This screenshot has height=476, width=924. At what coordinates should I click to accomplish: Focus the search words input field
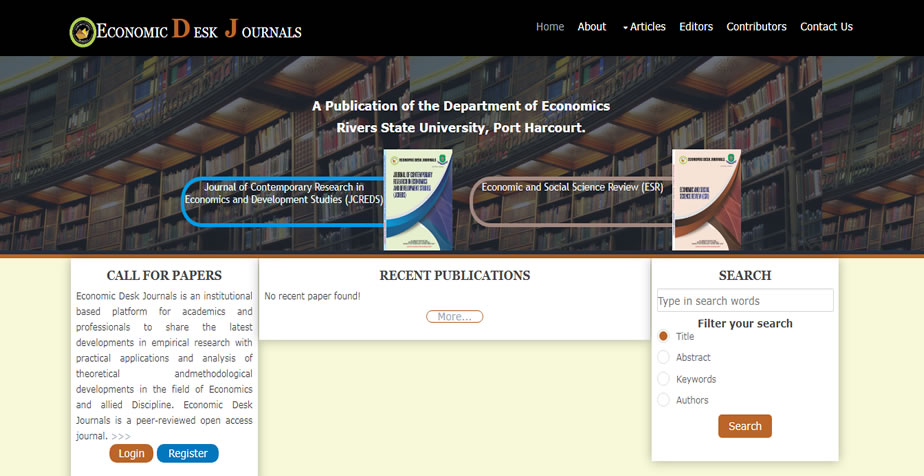pos(745,301)
